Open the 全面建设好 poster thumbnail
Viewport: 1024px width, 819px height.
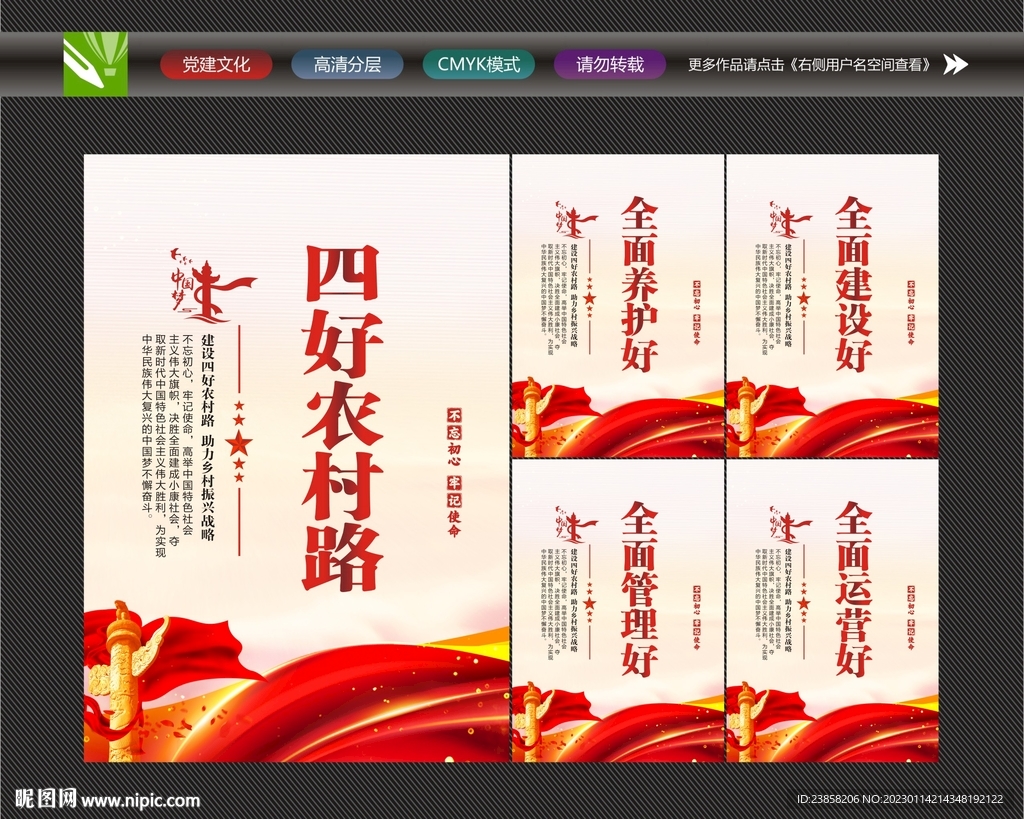833,306
